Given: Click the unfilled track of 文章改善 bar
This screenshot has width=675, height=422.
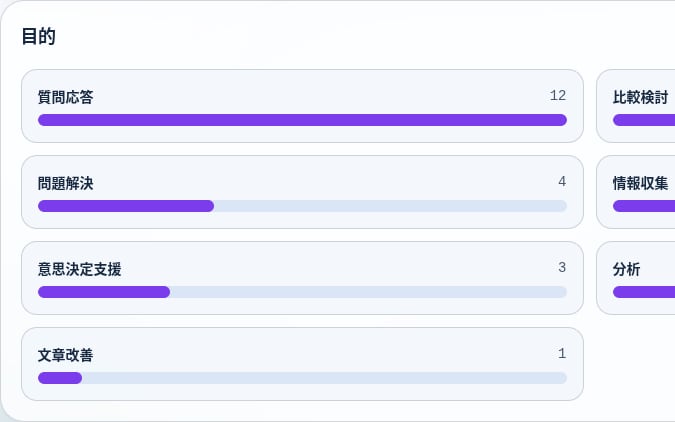Looking at the screenshot, I should point(325,379).
